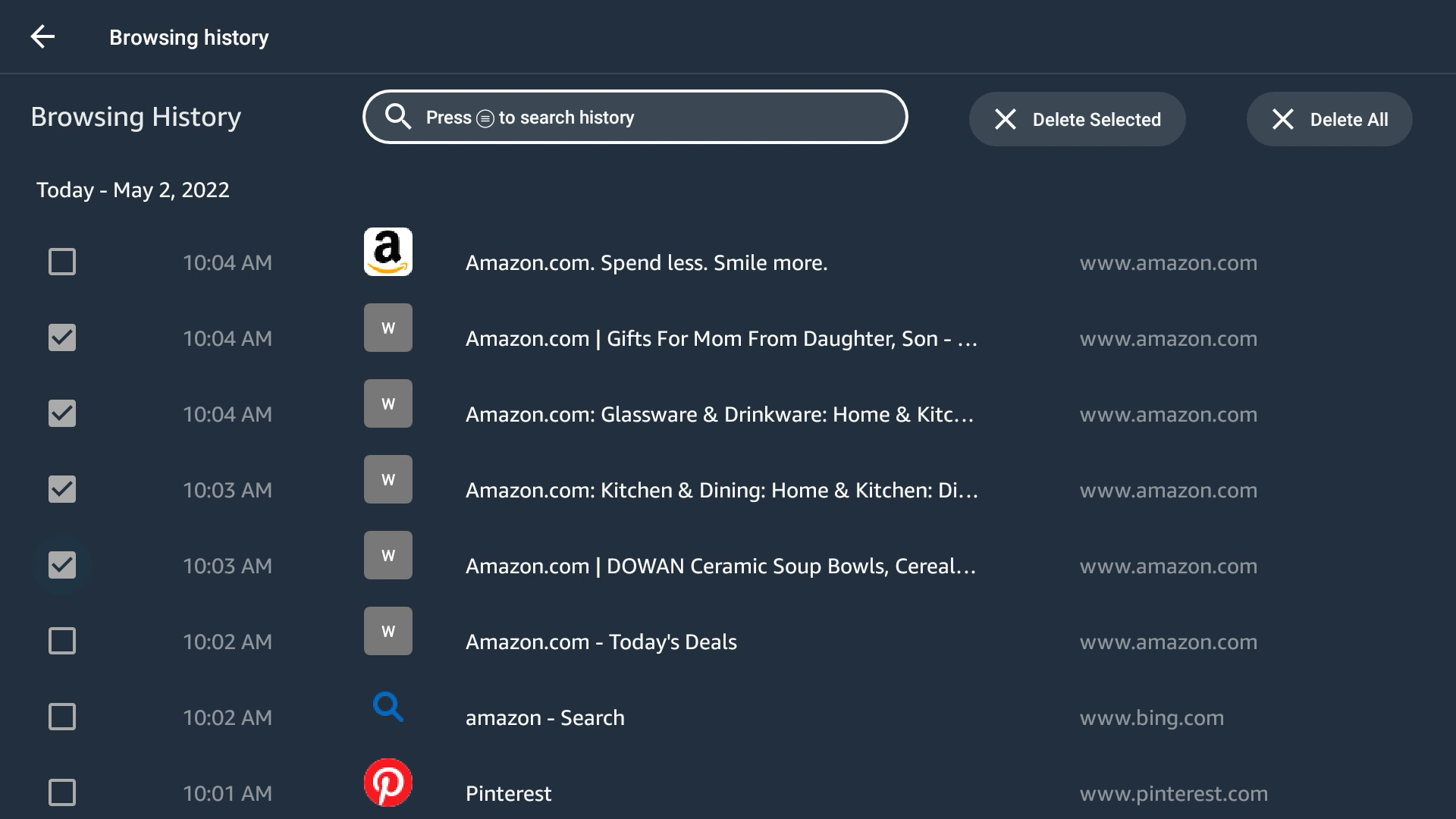Focus the search history field
The width and height of the screenshot is (1456, 819).
(x=635, y=117)
